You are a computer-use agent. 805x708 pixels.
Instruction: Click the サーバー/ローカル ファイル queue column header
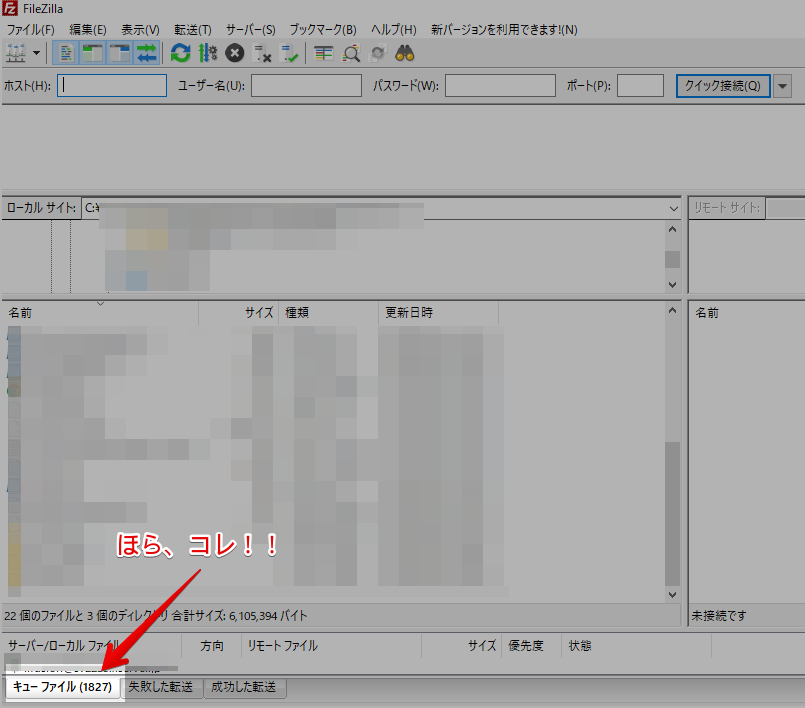tap(92, 646)
